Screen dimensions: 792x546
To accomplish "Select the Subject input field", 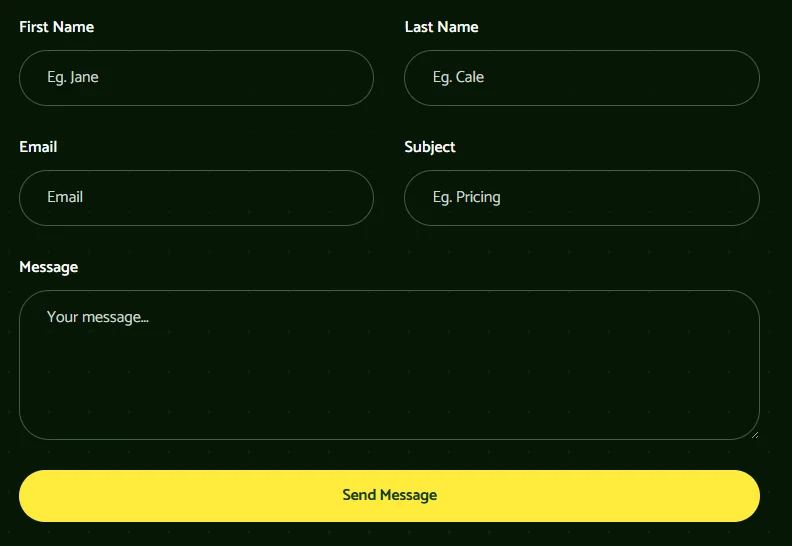I will 582,198.
